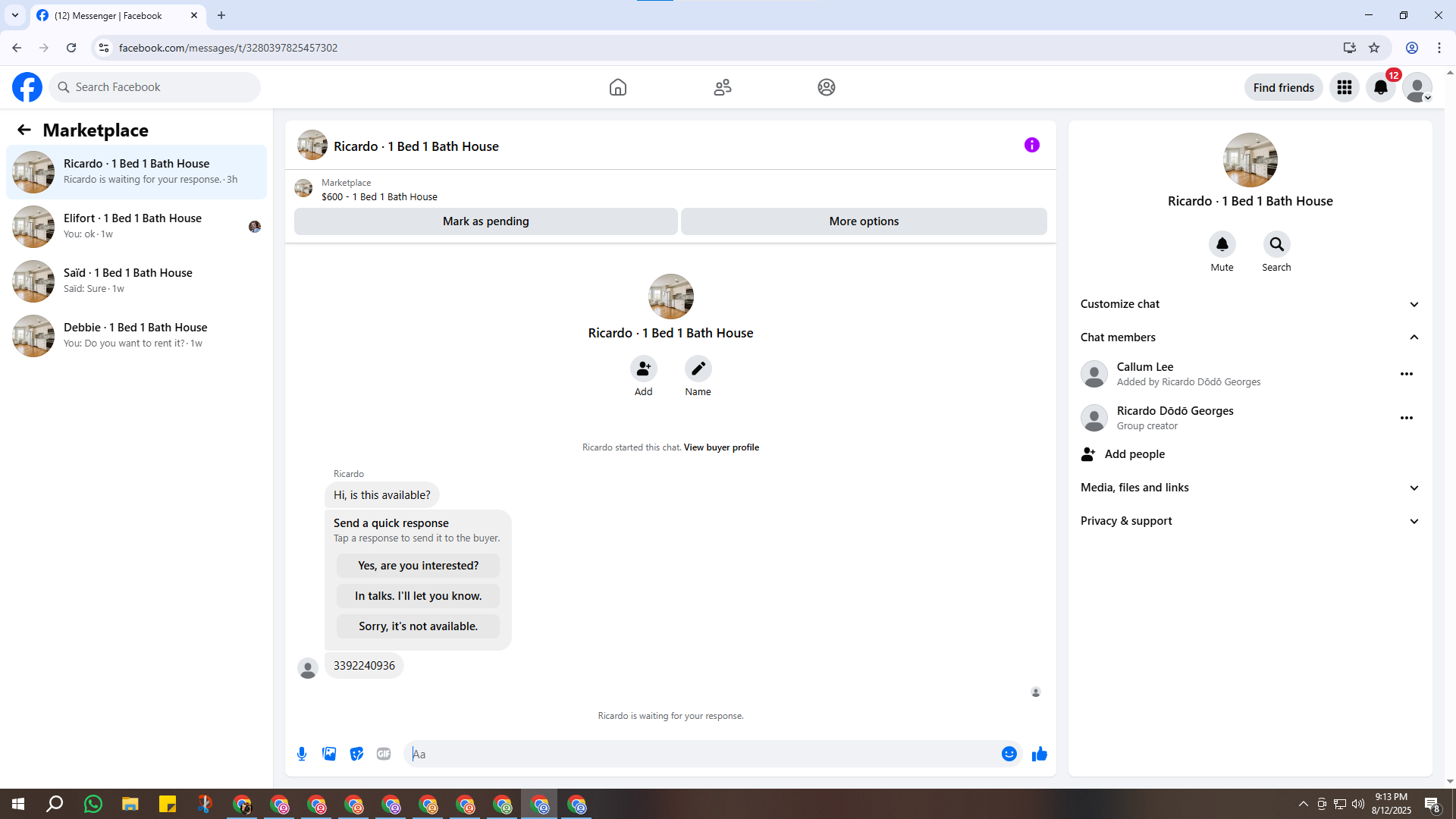This screenshot has height=819, width=1456.
Task: Click the Aa message input field
Action: click(701, 754)
